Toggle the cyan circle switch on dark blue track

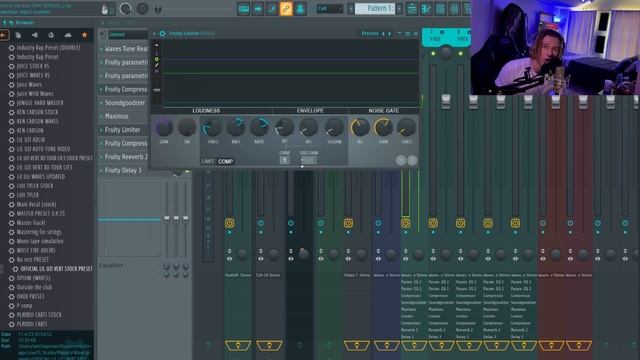tap(378, 223)
